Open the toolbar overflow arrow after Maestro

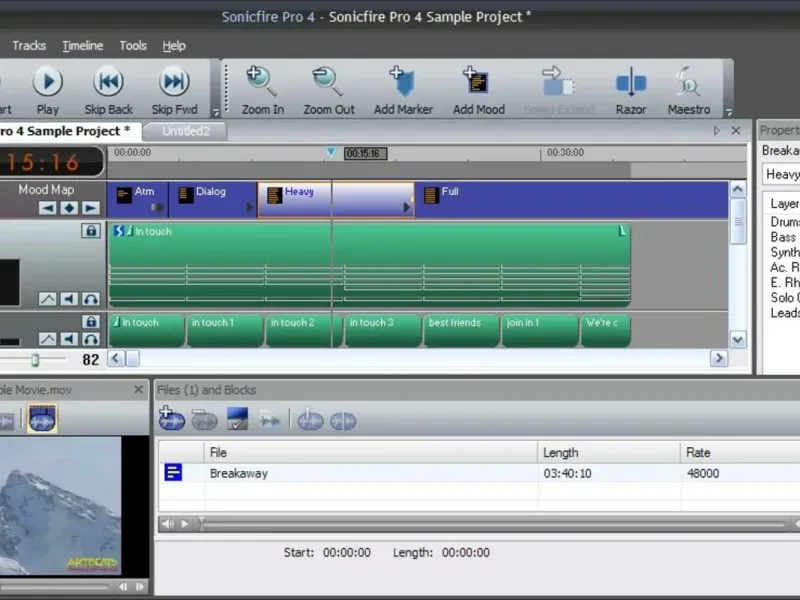click(729, 112)
